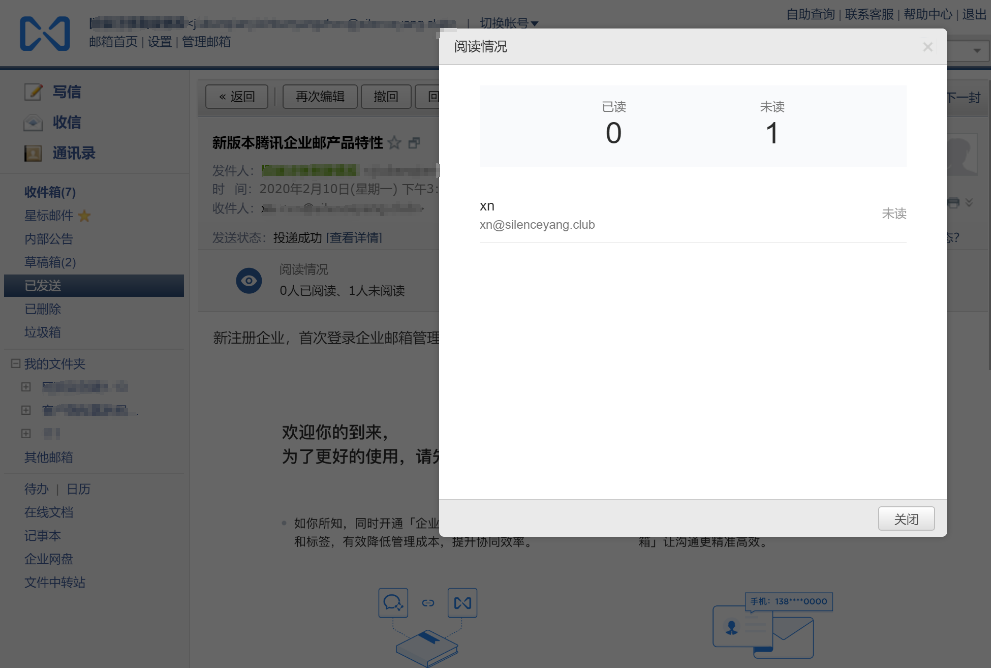Click the 写信 compose icon
This screenshot has height=668, width=991.
point(33,91)
